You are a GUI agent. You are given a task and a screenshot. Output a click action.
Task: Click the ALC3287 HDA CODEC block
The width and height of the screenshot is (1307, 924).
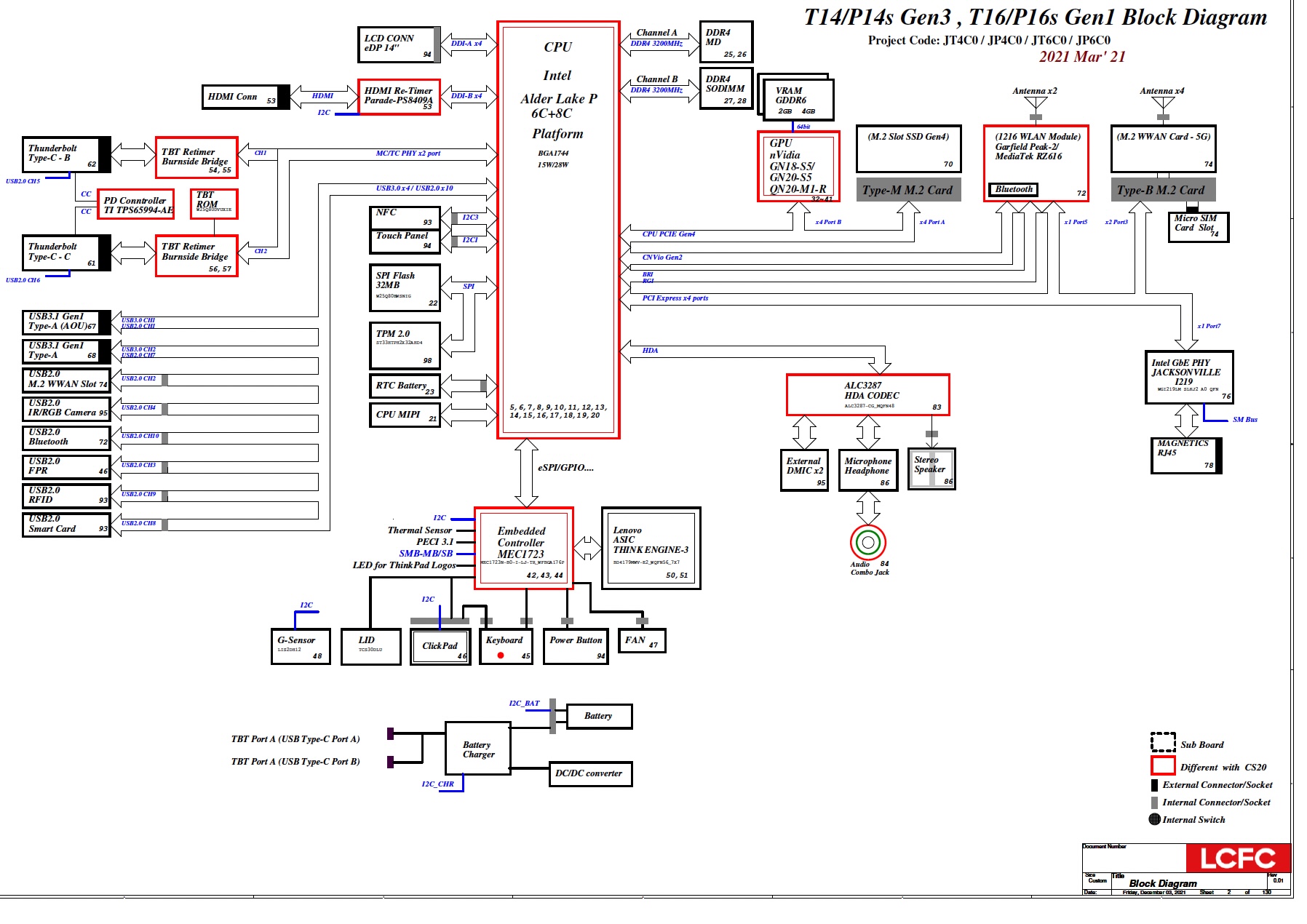(867, 395)
